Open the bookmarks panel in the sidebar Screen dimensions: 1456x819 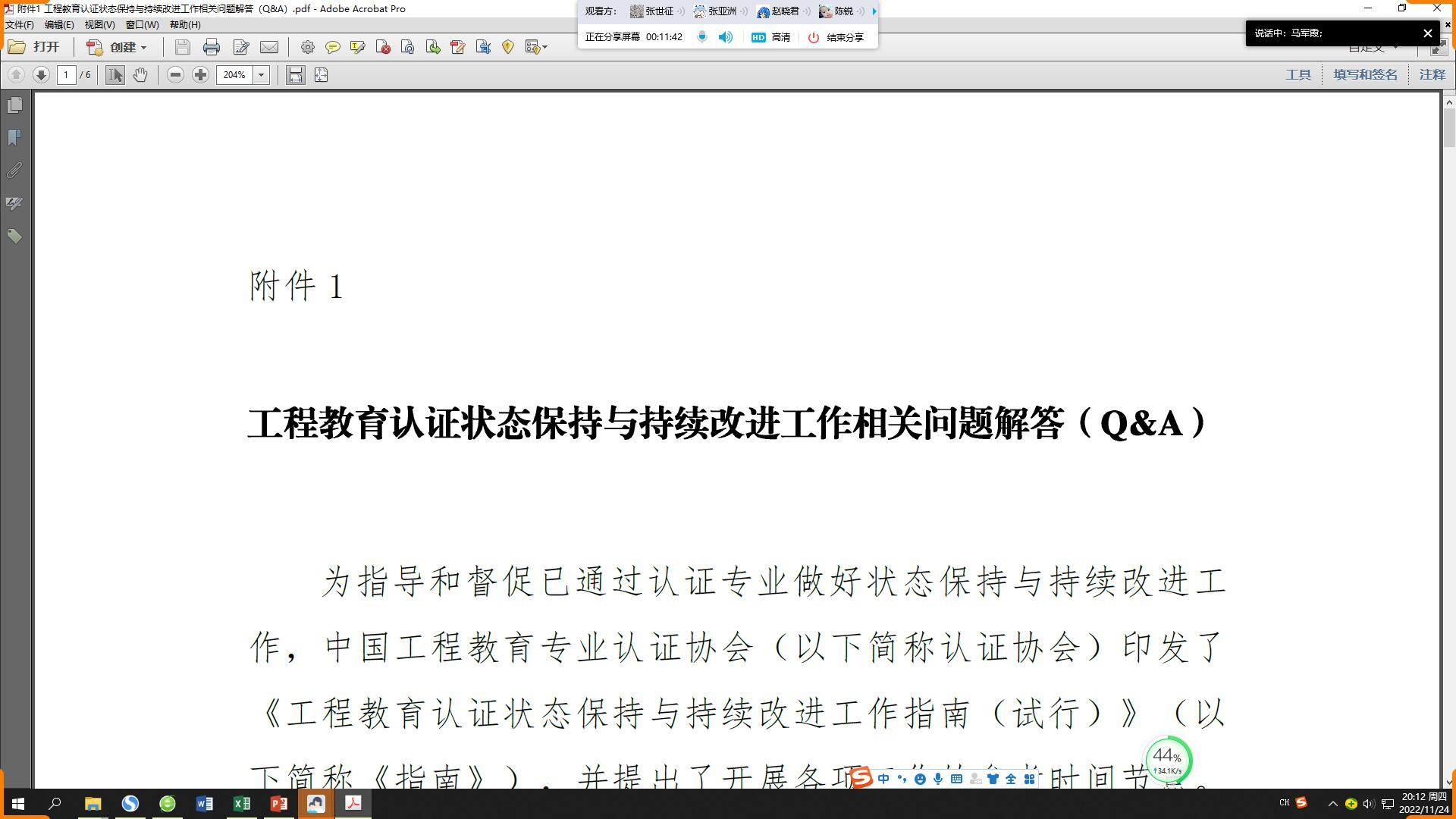pyautogui.click(x=14, y=137)
